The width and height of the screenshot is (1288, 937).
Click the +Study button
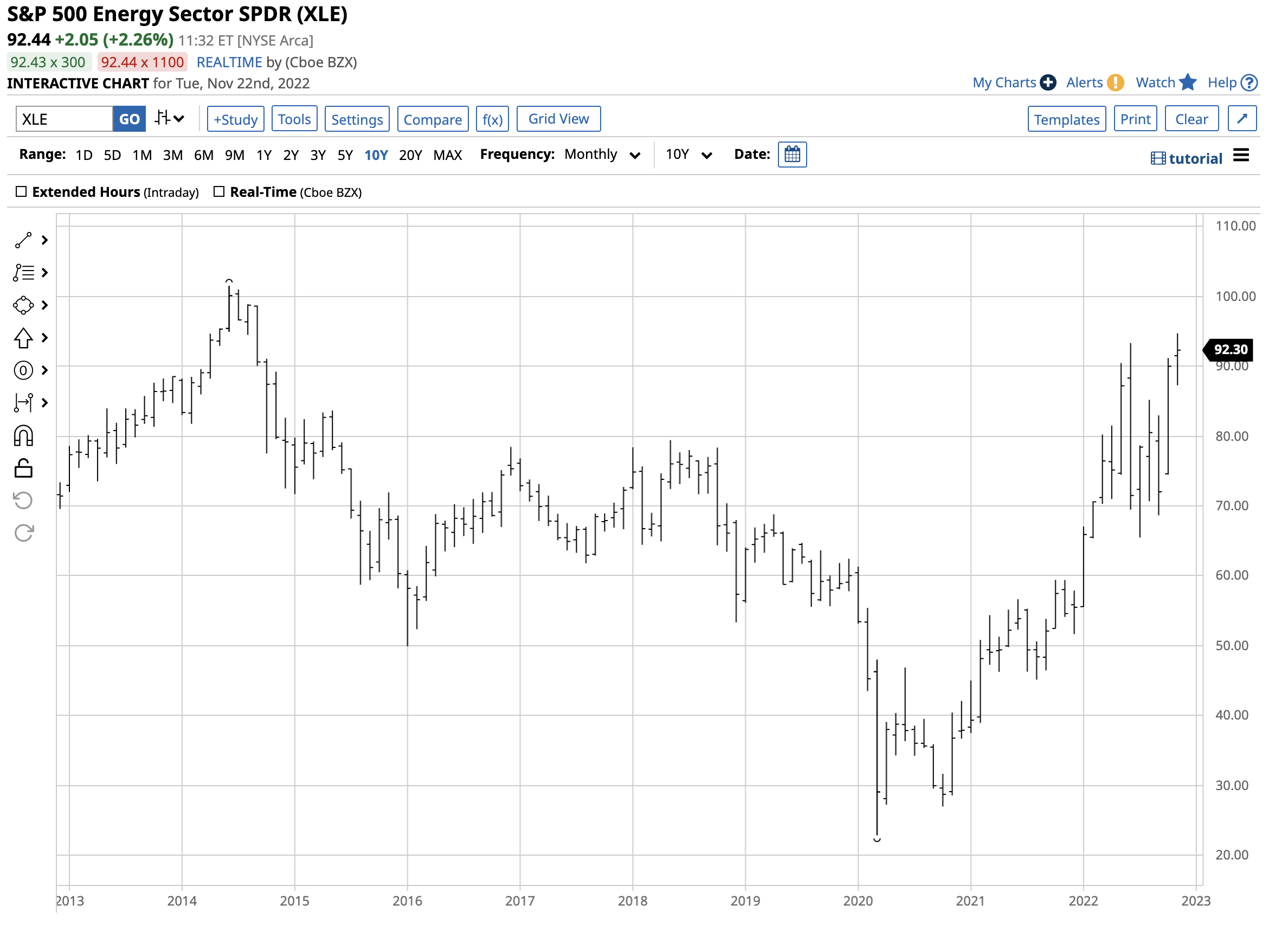pos(236,119)
